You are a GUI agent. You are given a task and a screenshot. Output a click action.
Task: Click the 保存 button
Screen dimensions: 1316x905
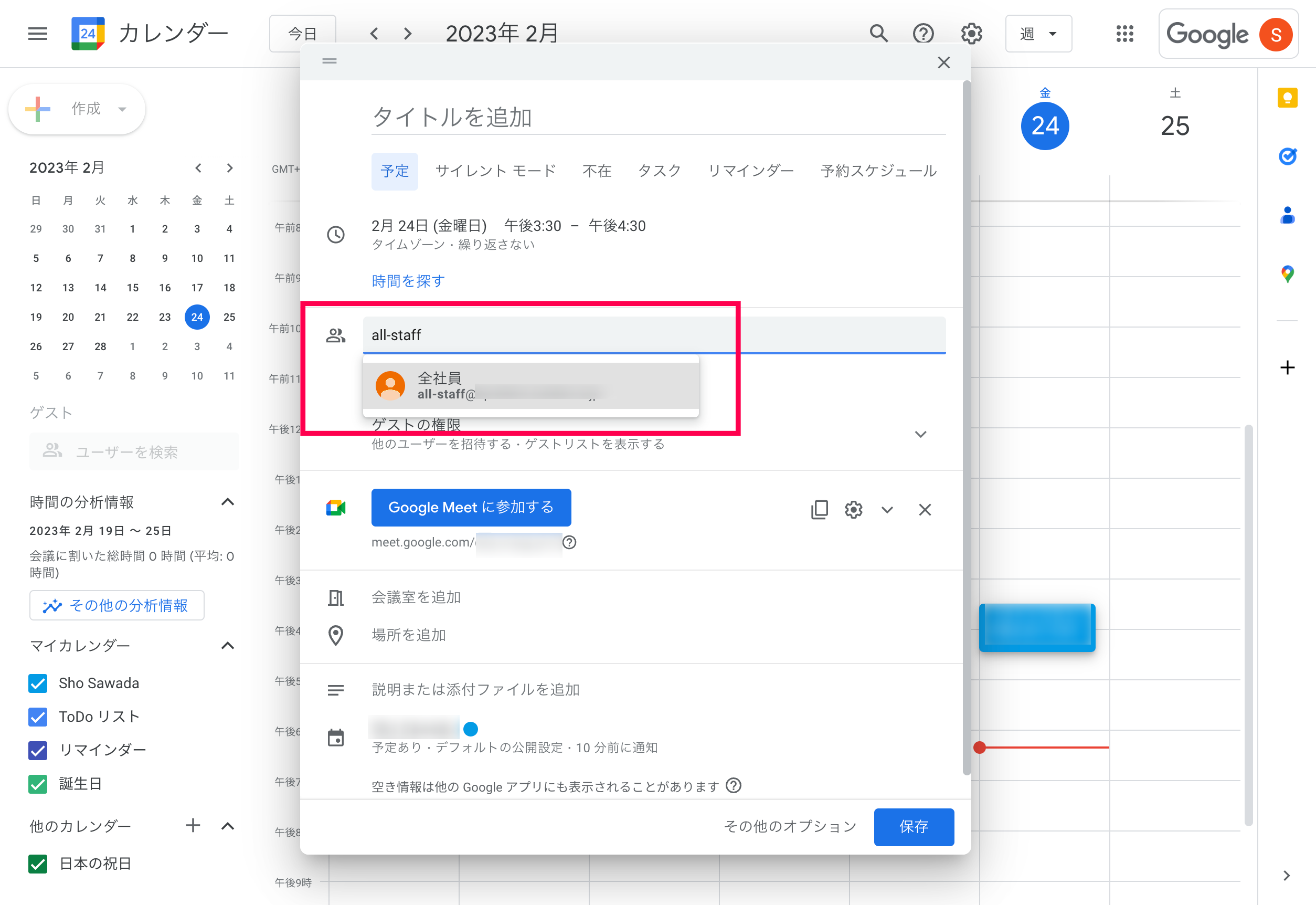click(914, 826)
